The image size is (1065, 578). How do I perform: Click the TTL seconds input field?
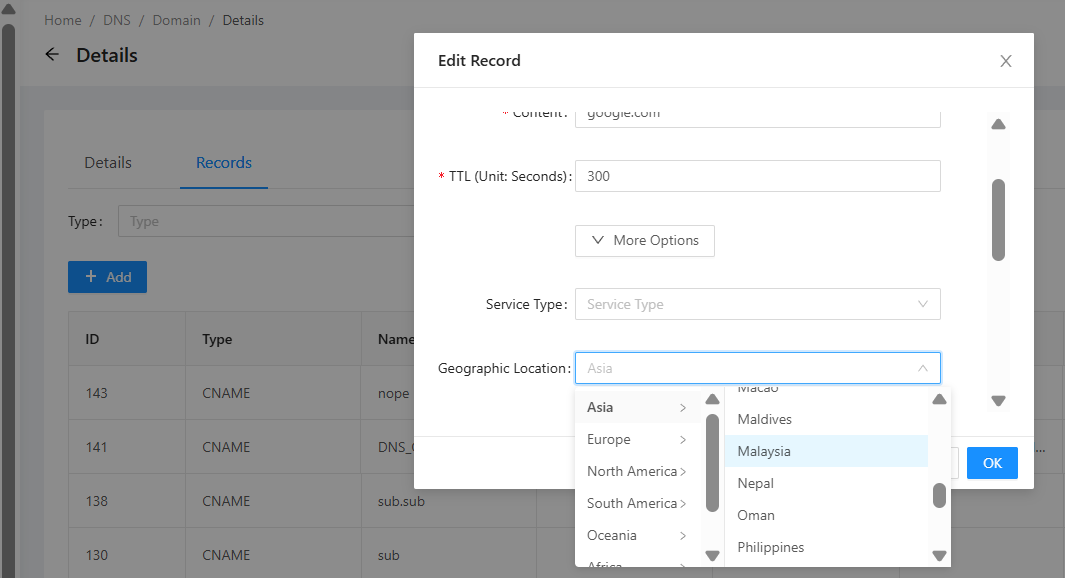pos(757,176)
